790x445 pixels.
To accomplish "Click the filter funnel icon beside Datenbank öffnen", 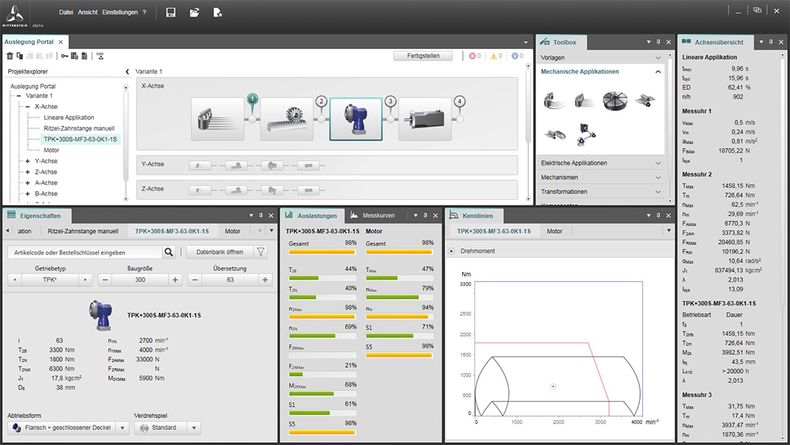I will pyautogui.click(x=260, y=253).
